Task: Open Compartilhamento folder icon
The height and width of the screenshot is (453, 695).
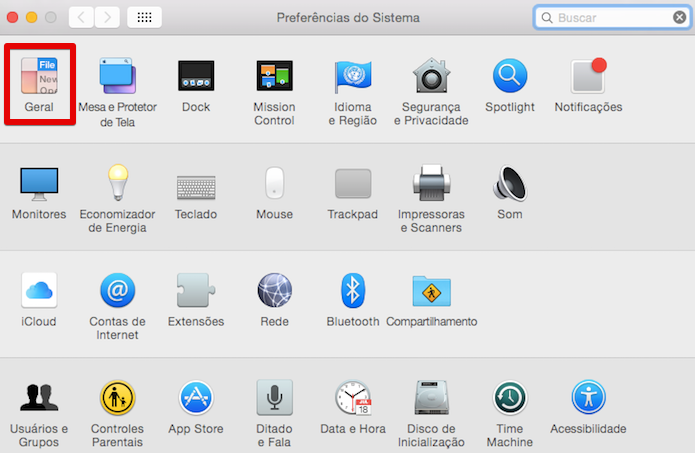Action: 431,291
